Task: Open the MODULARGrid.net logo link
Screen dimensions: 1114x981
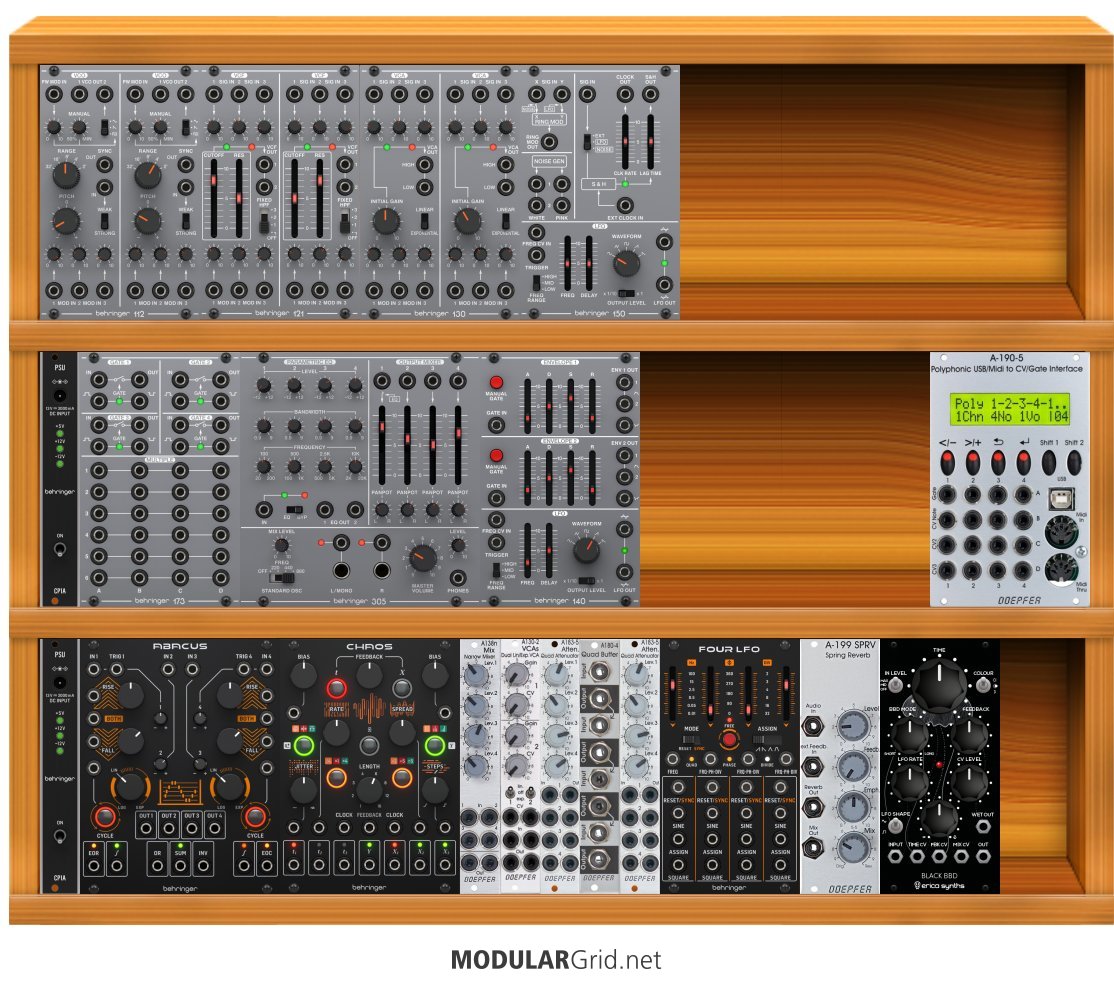Action: pyautogui.click(x=556, y=960)
